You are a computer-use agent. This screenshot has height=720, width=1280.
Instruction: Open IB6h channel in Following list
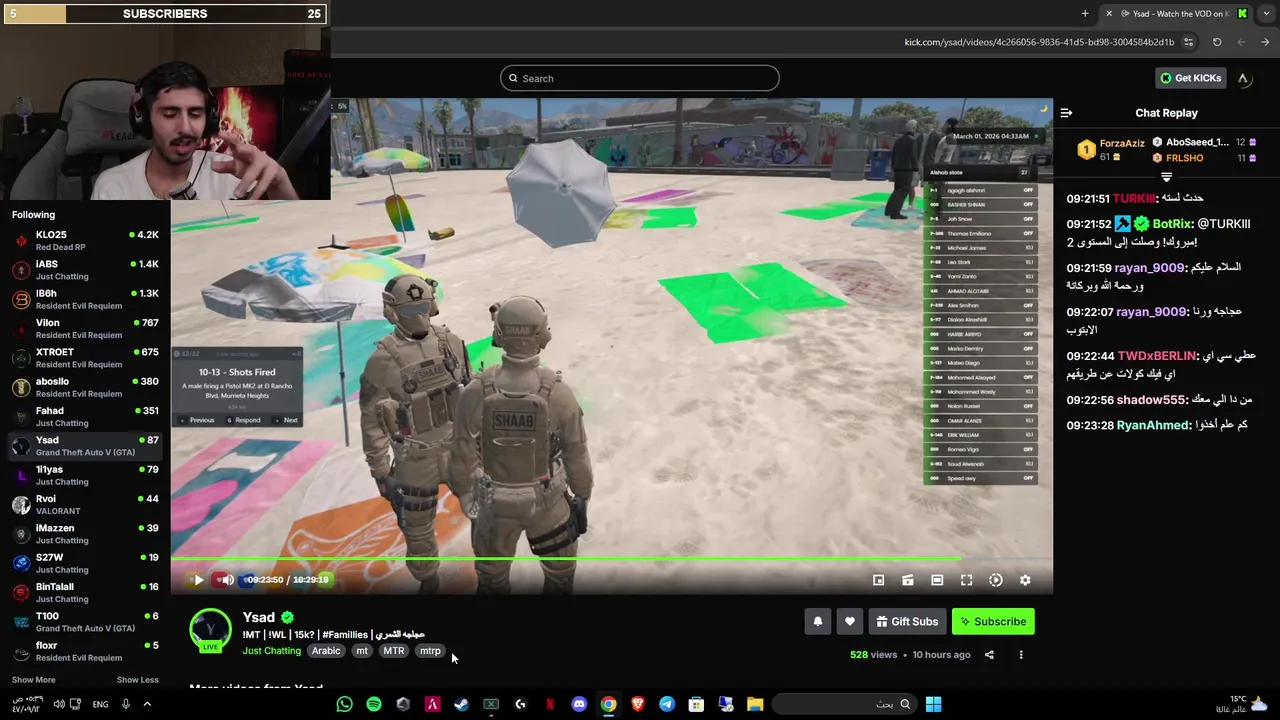85,299
